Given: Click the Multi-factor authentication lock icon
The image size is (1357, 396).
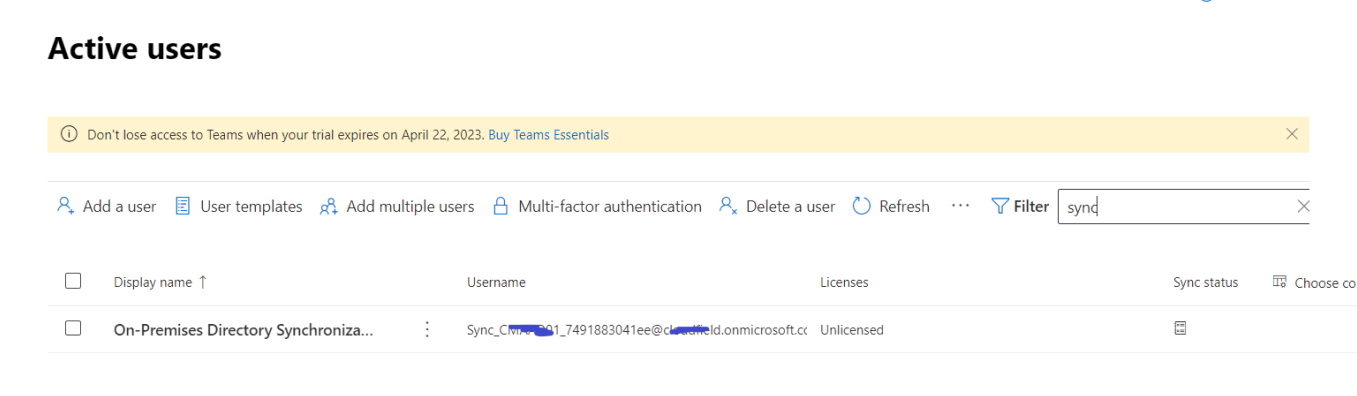Looking at the screenshot, I should click(500, 206).
